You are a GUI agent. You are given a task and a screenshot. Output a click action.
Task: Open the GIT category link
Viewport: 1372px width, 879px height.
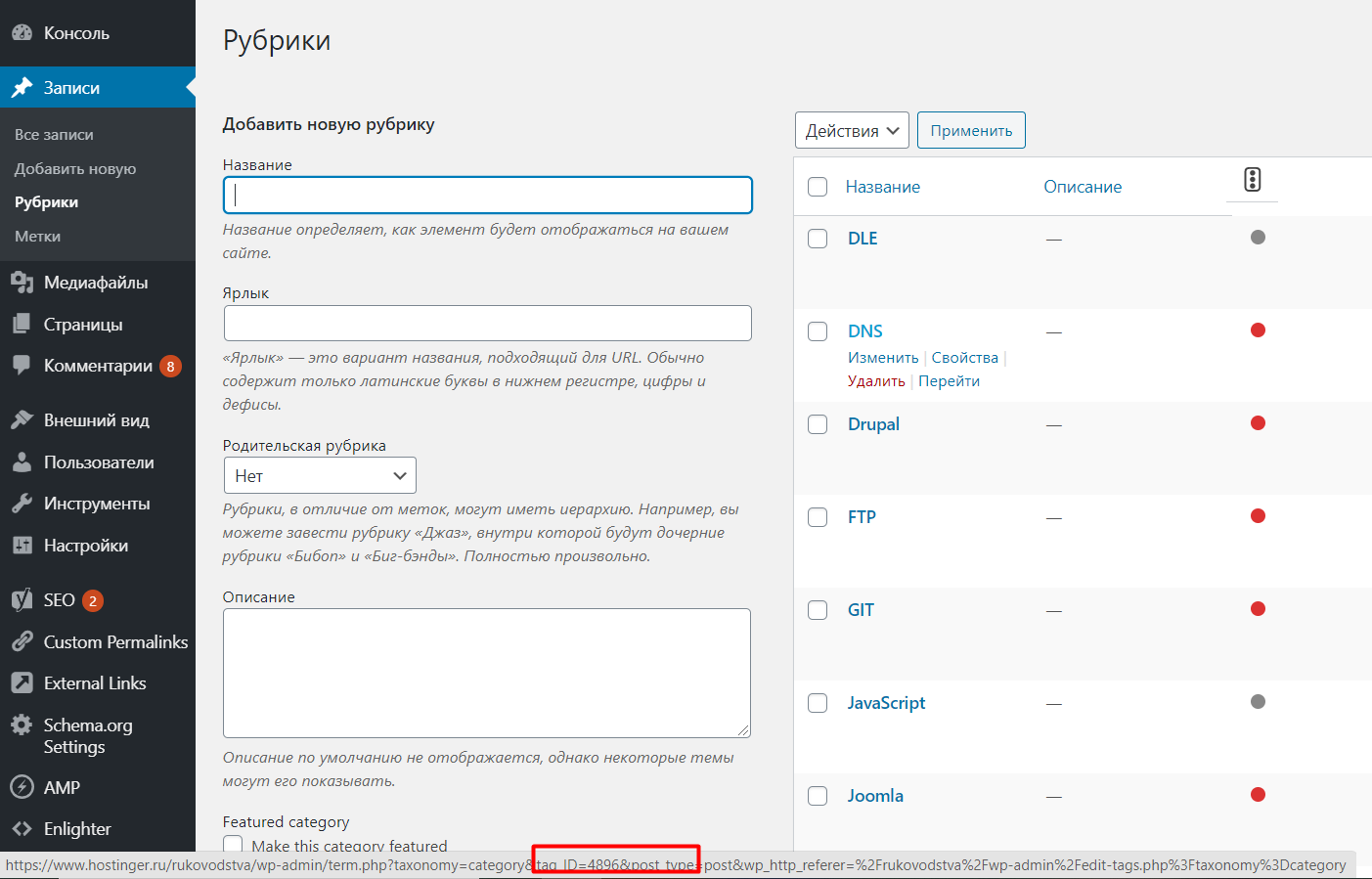[x=861, y=610]
